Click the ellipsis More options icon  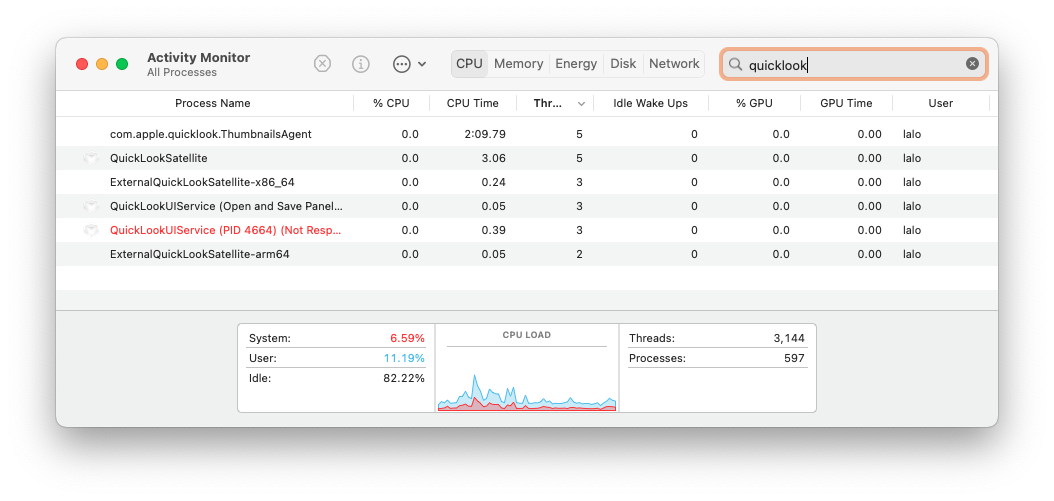point(402,64)
